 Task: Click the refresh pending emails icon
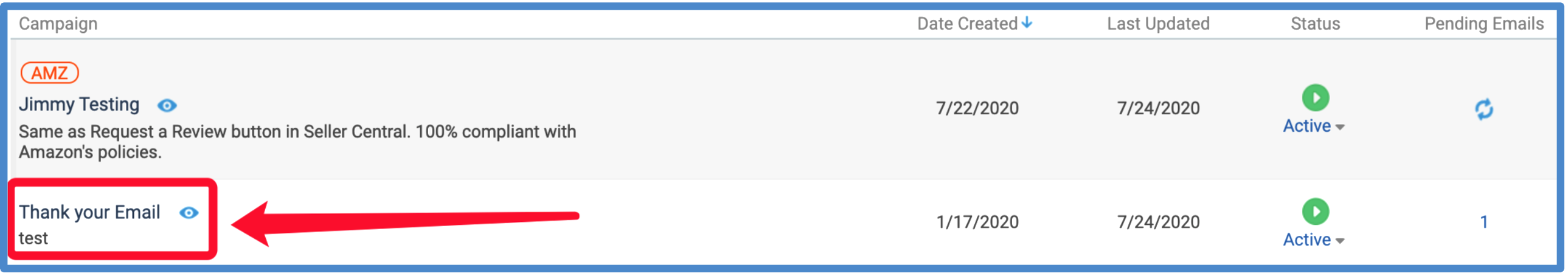tap(1485, 109)
